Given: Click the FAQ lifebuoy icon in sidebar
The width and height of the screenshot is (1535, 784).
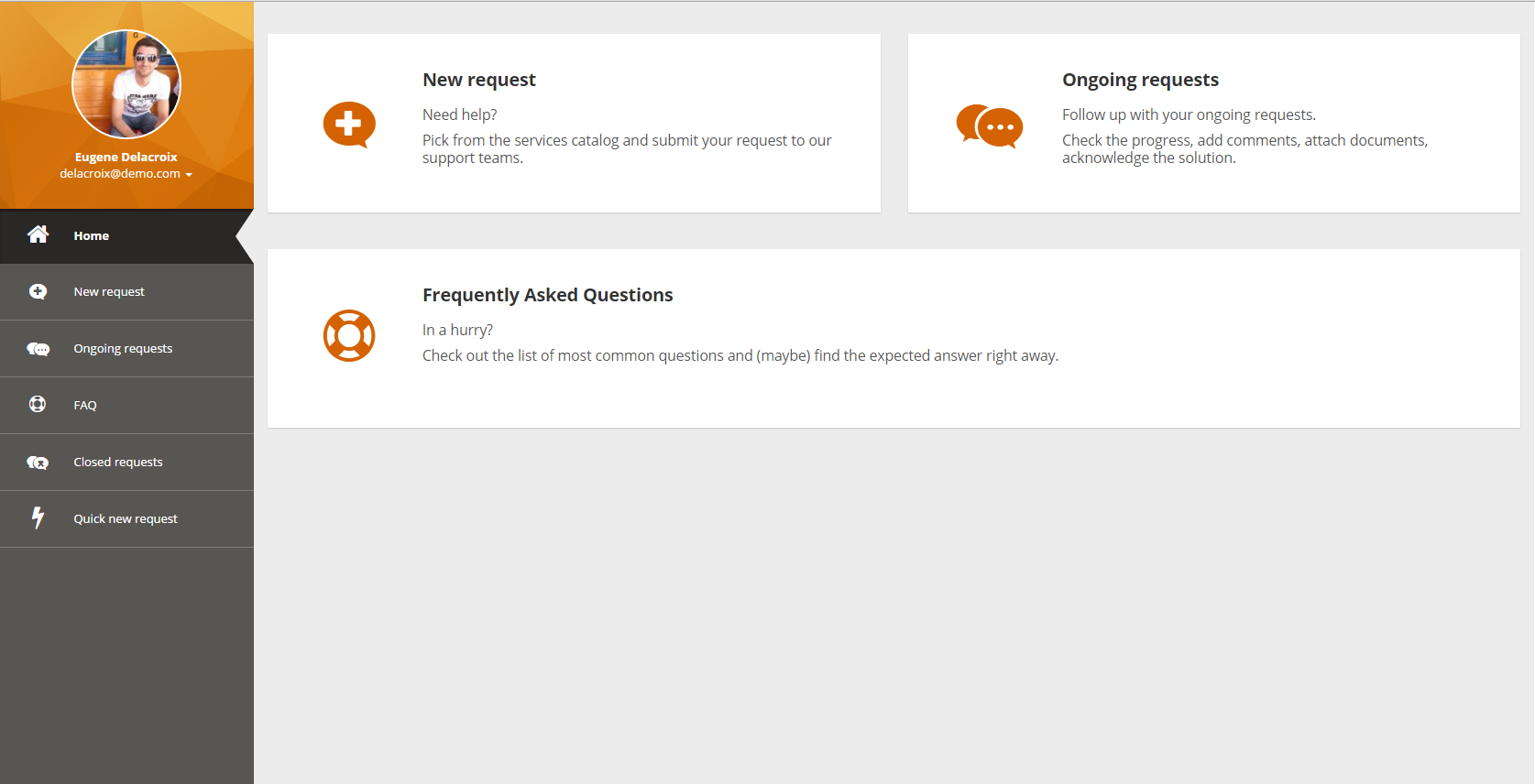Looking at the screenshot, I should click(38, 404).
